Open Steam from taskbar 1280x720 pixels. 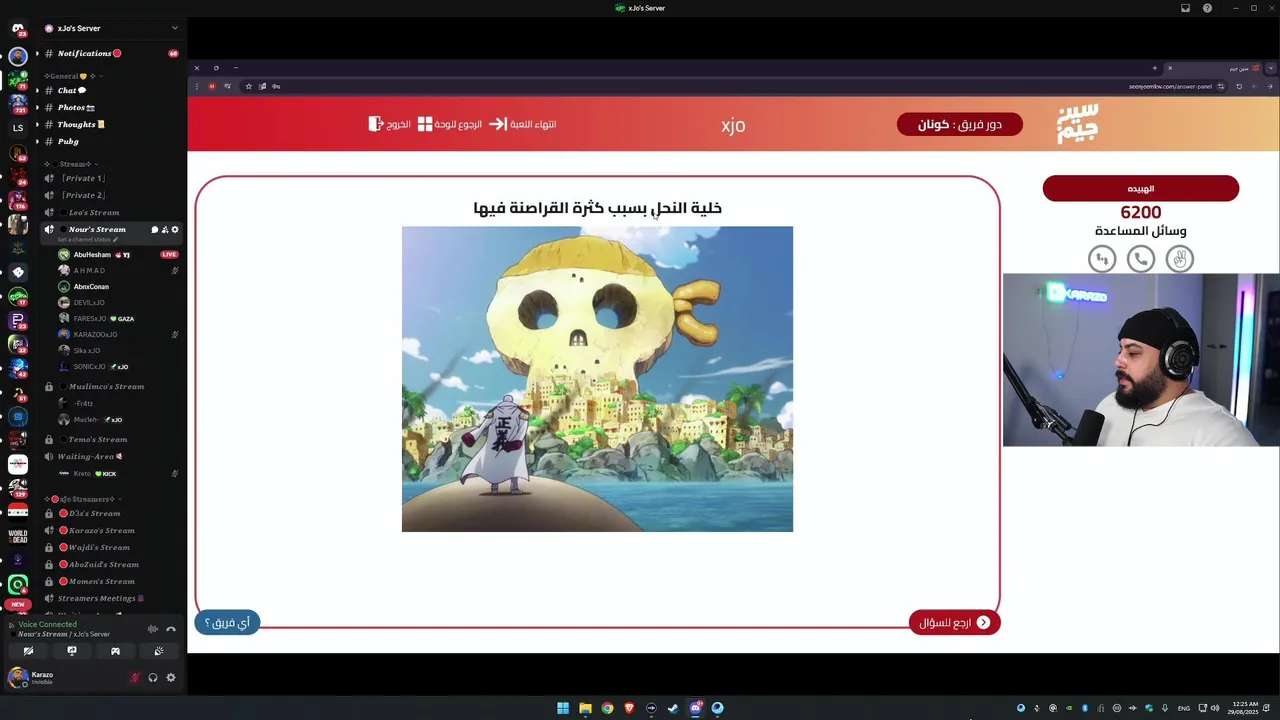[x=673, y=708]
